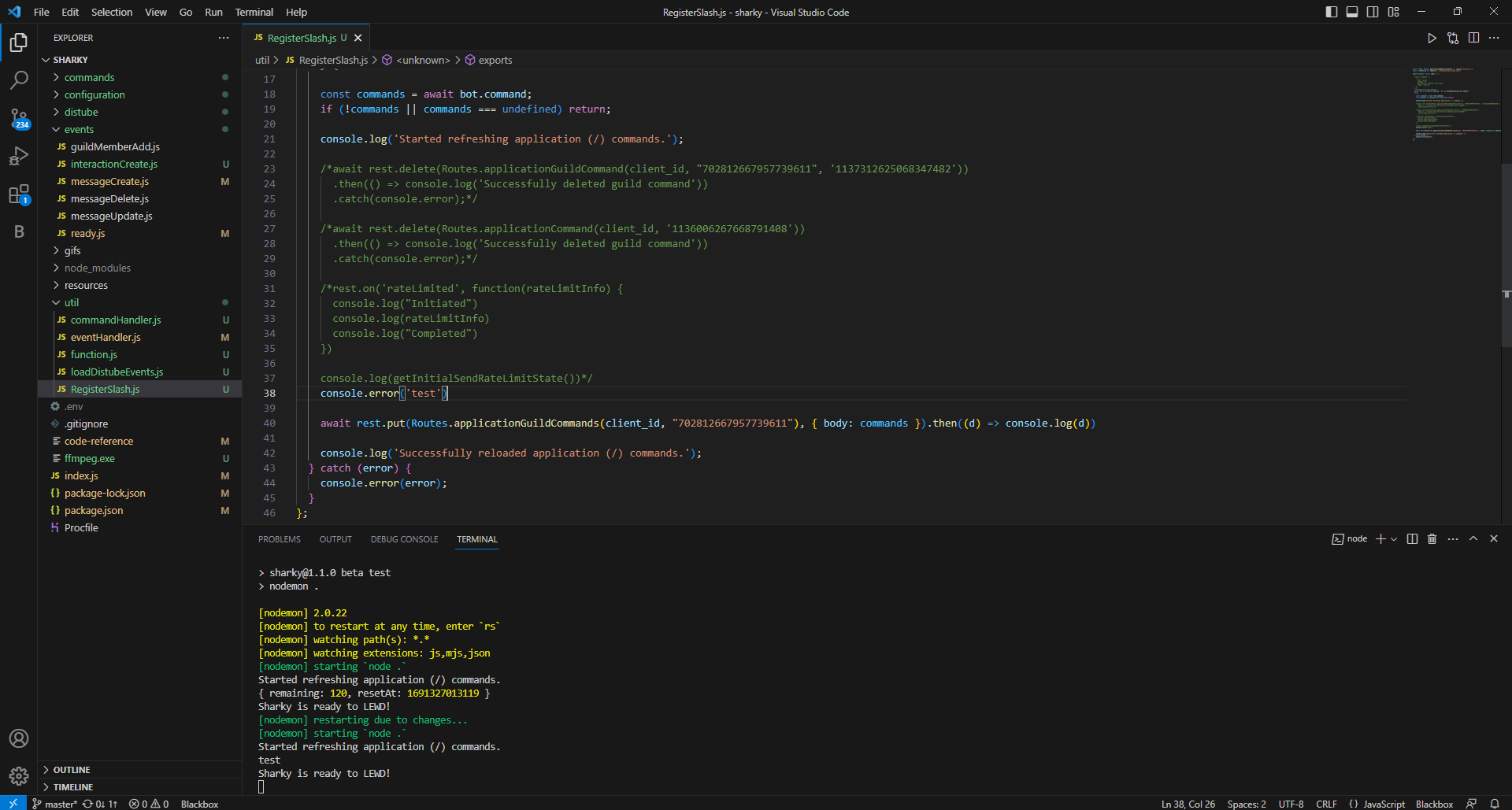Viewport: 1512px width, 810px height.
Task: Switch to the PROBLEMS panel tab
Action: (280, 539)
